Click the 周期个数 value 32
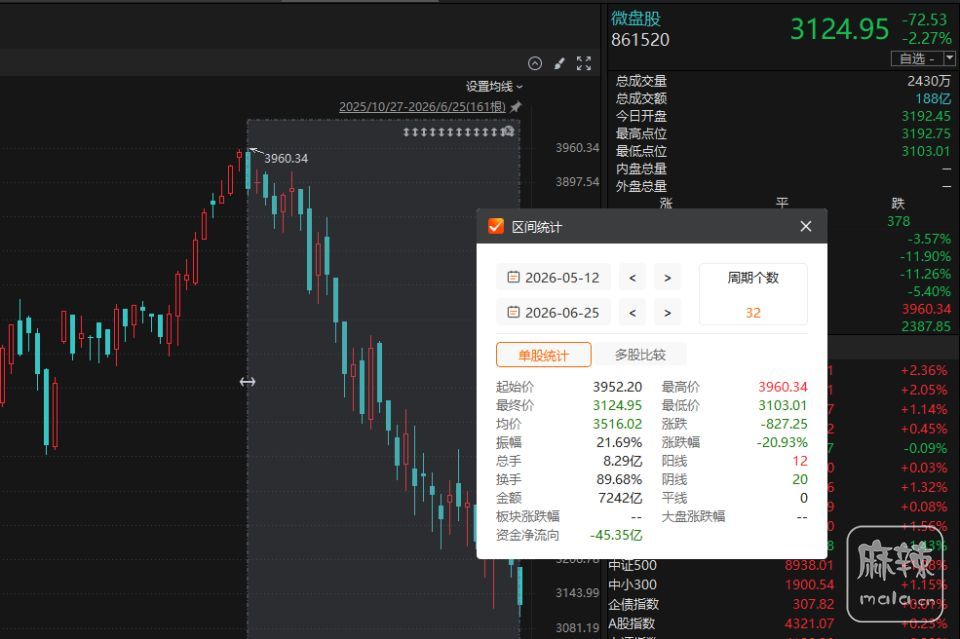Image resolution: width=960 pixels, height=639 pixels. click(x=753, y=313)
